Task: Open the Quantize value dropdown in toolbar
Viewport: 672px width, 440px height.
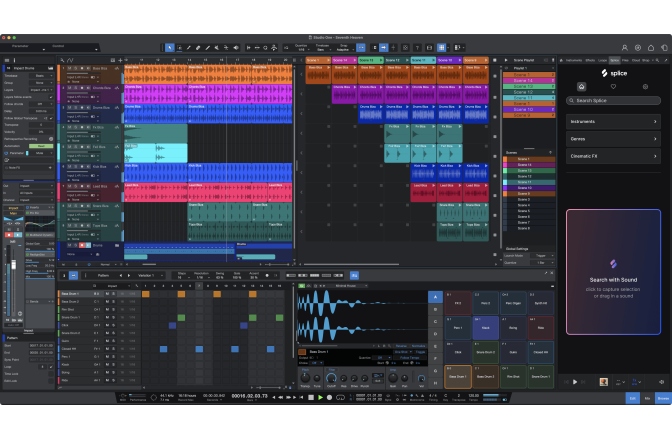Action: 301,50
